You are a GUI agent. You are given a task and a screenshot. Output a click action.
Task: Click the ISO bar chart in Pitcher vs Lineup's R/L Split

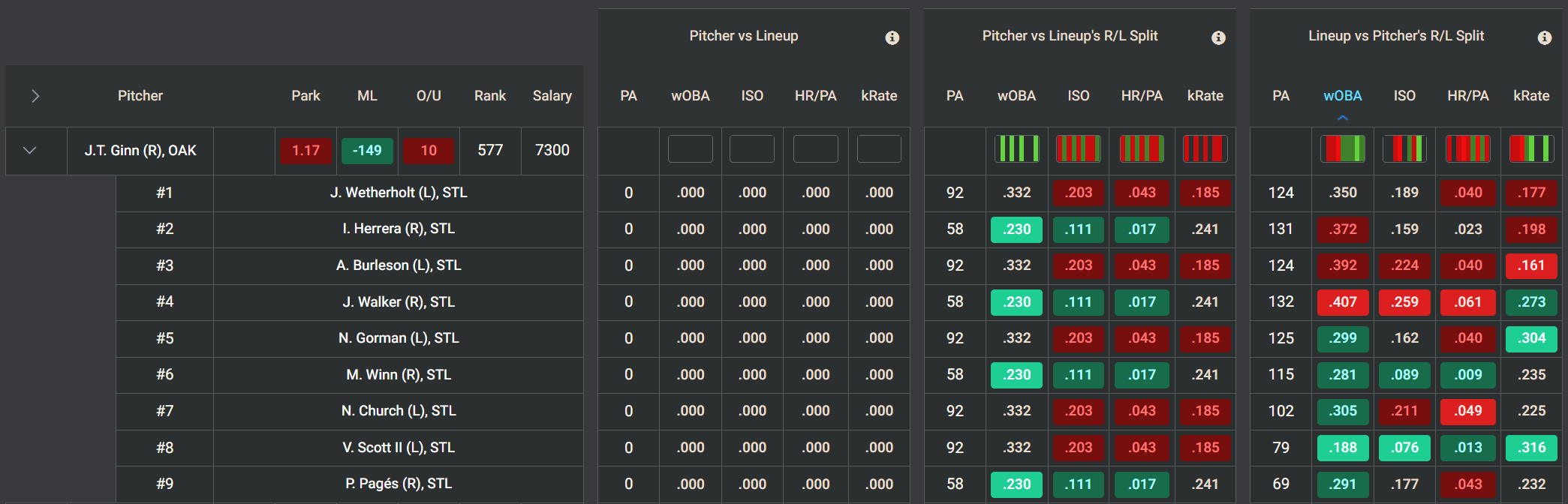coord(1079,148)
